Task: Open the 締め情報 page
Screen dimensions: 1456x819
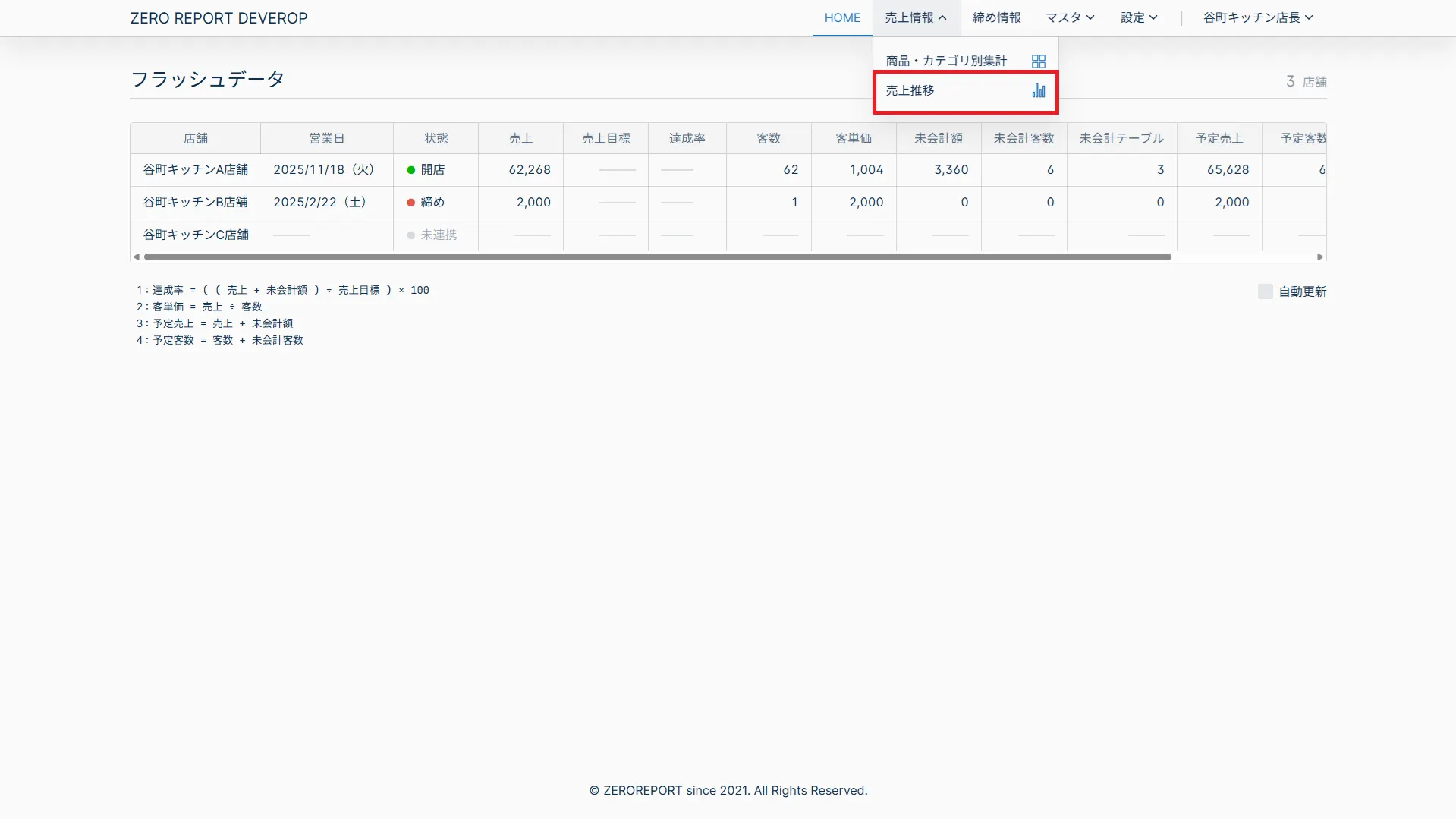Action: 996,17
